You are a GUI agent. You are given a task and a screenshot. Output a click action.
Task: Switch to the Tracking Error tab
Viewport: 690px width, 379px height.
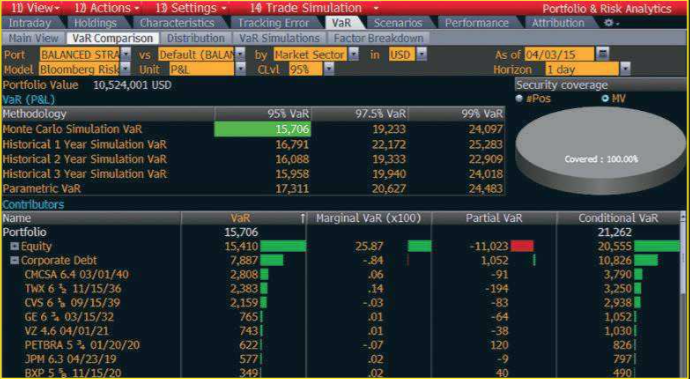click(274, 23)
